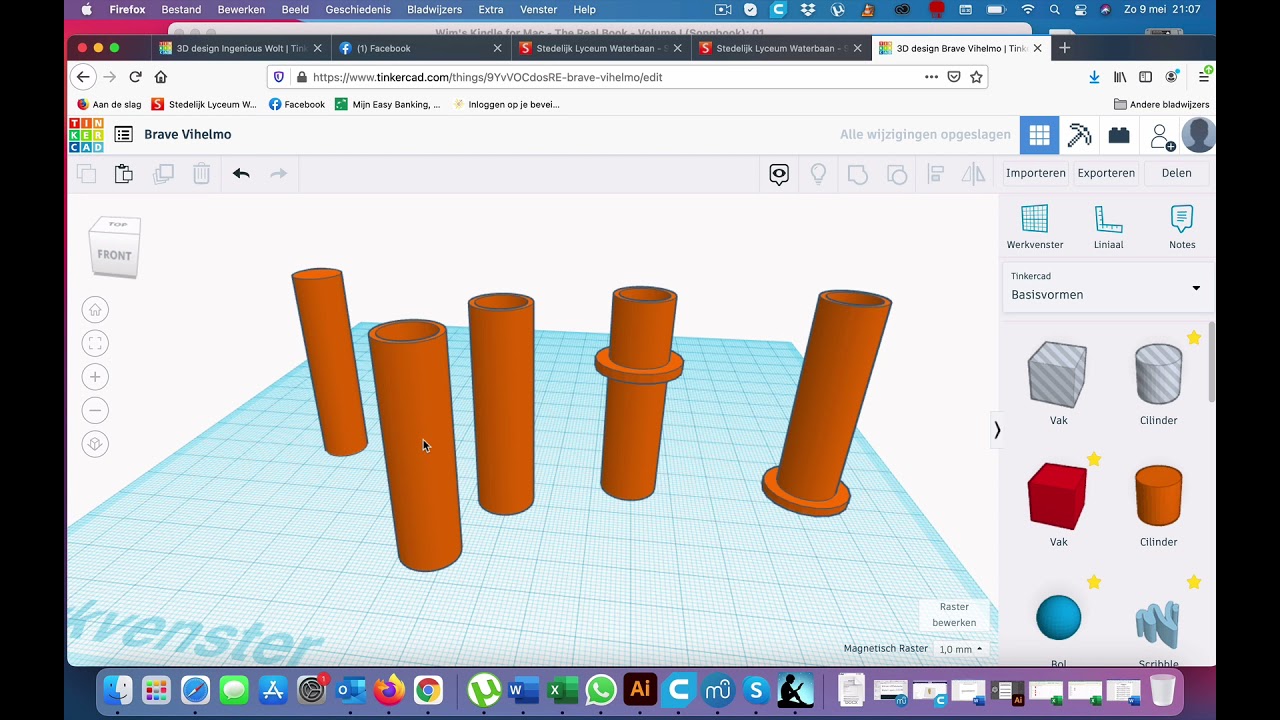
Task: Open the Bewerken menu
Action: (241, 9)
